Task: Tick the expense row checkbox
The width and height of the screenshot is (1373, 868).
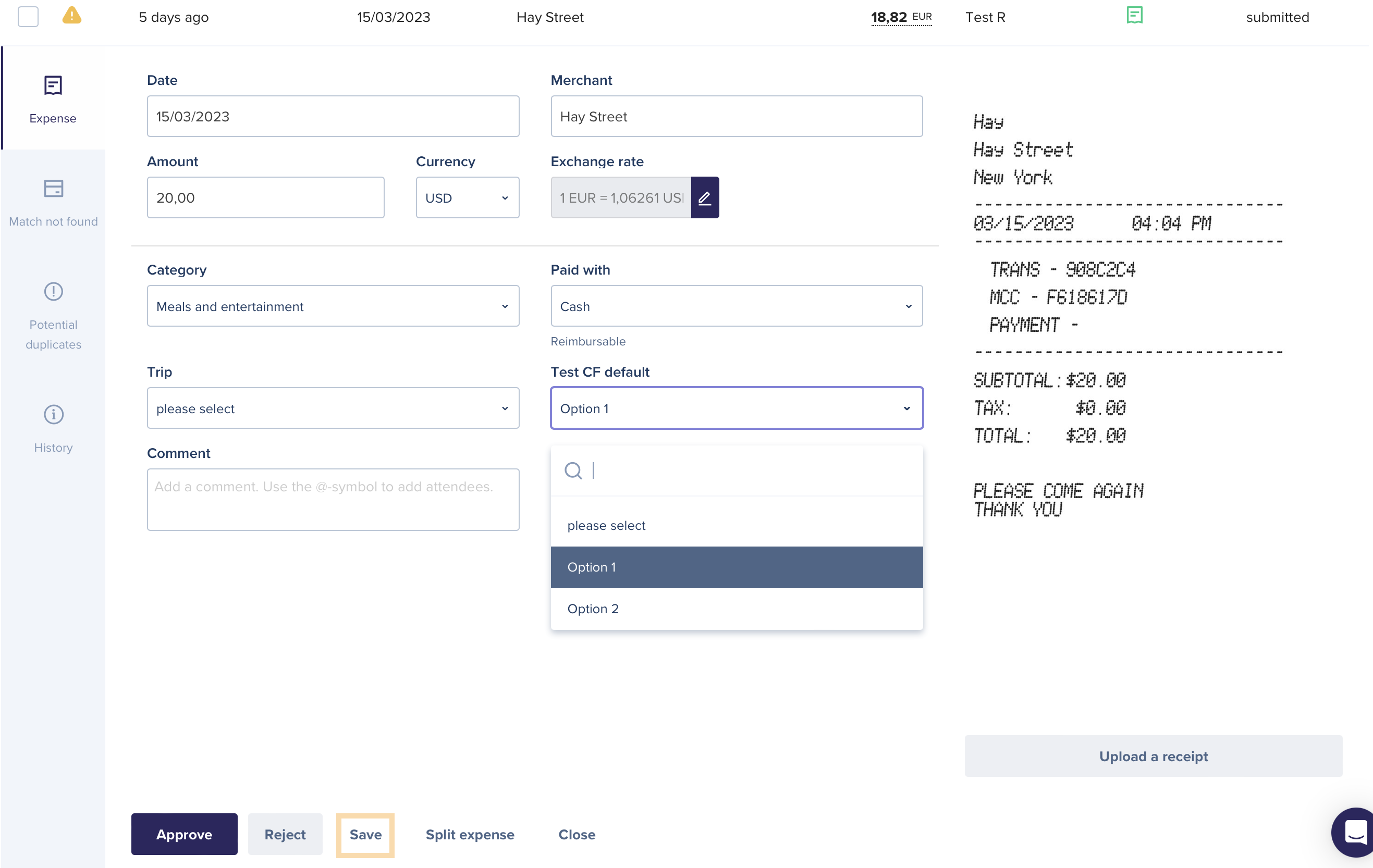Action: click(x=28, y=17)
